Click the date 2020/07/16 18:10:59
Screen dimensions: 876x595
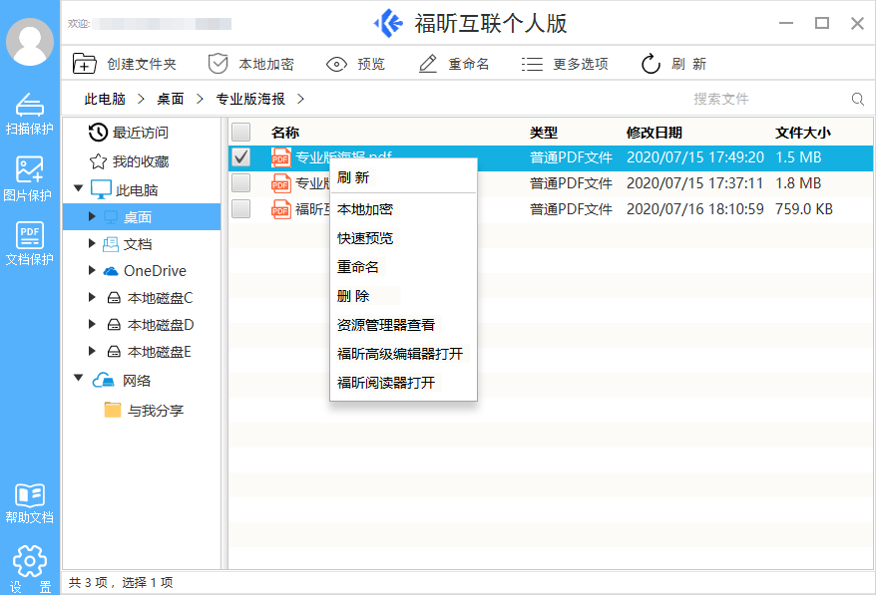695,209
